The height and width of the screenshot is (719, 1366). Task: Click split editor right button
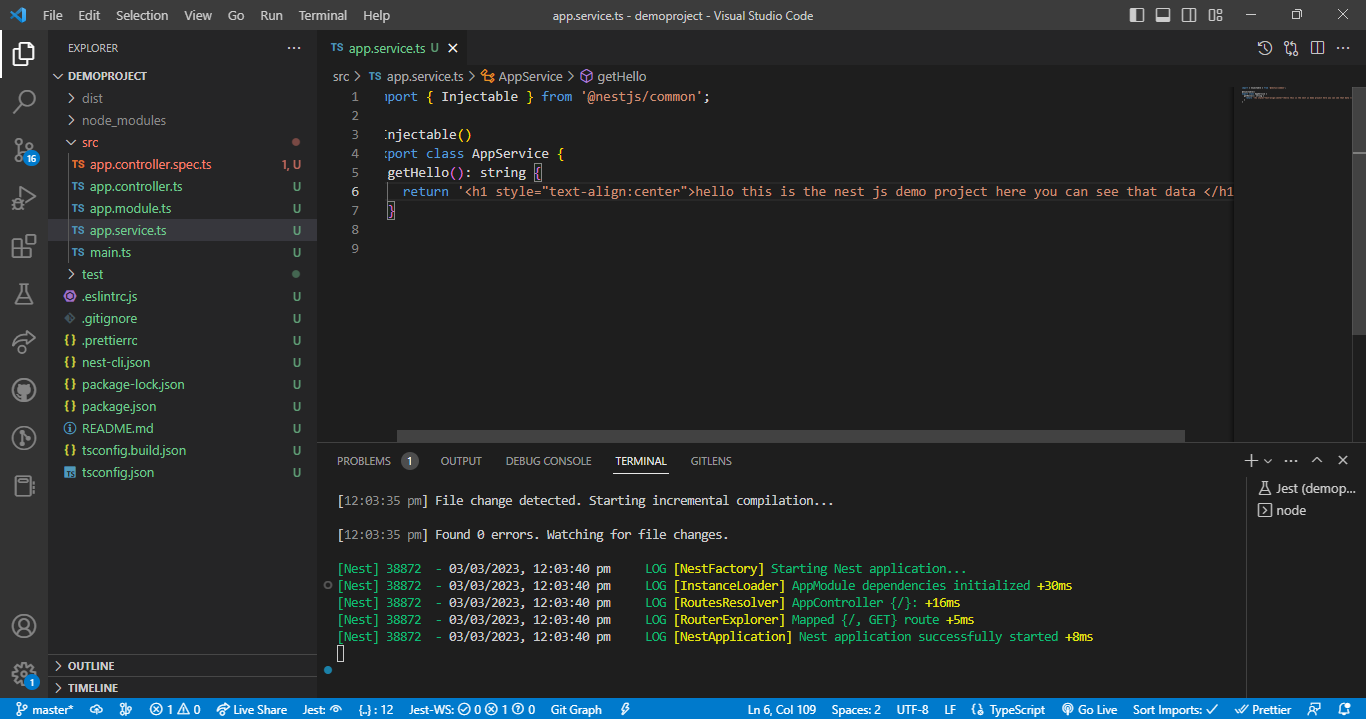[x=1317, y=48]
